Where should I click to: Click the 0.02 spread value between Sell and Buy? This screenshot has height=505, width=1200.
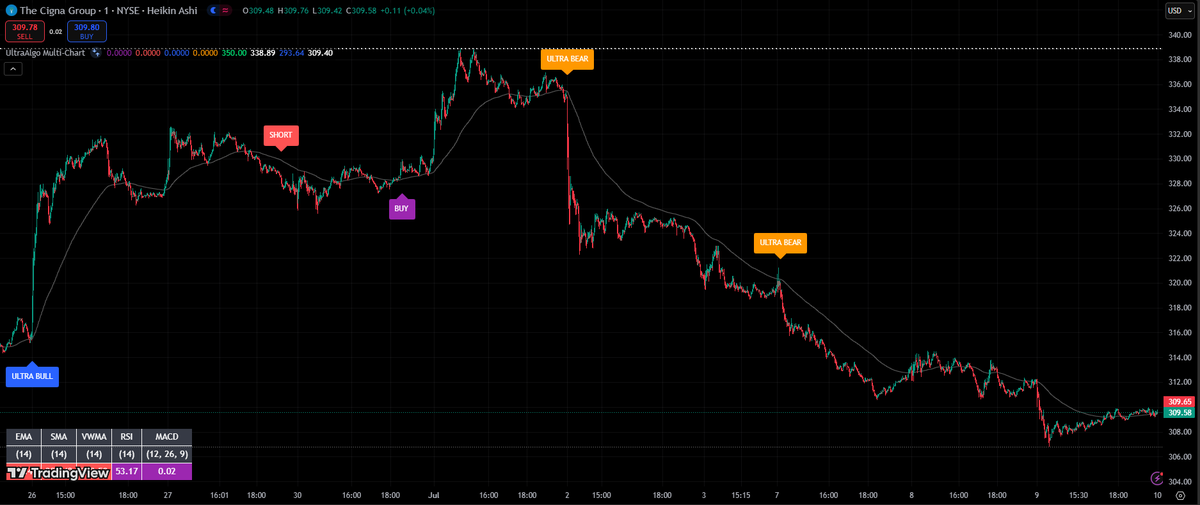point(56,31)
